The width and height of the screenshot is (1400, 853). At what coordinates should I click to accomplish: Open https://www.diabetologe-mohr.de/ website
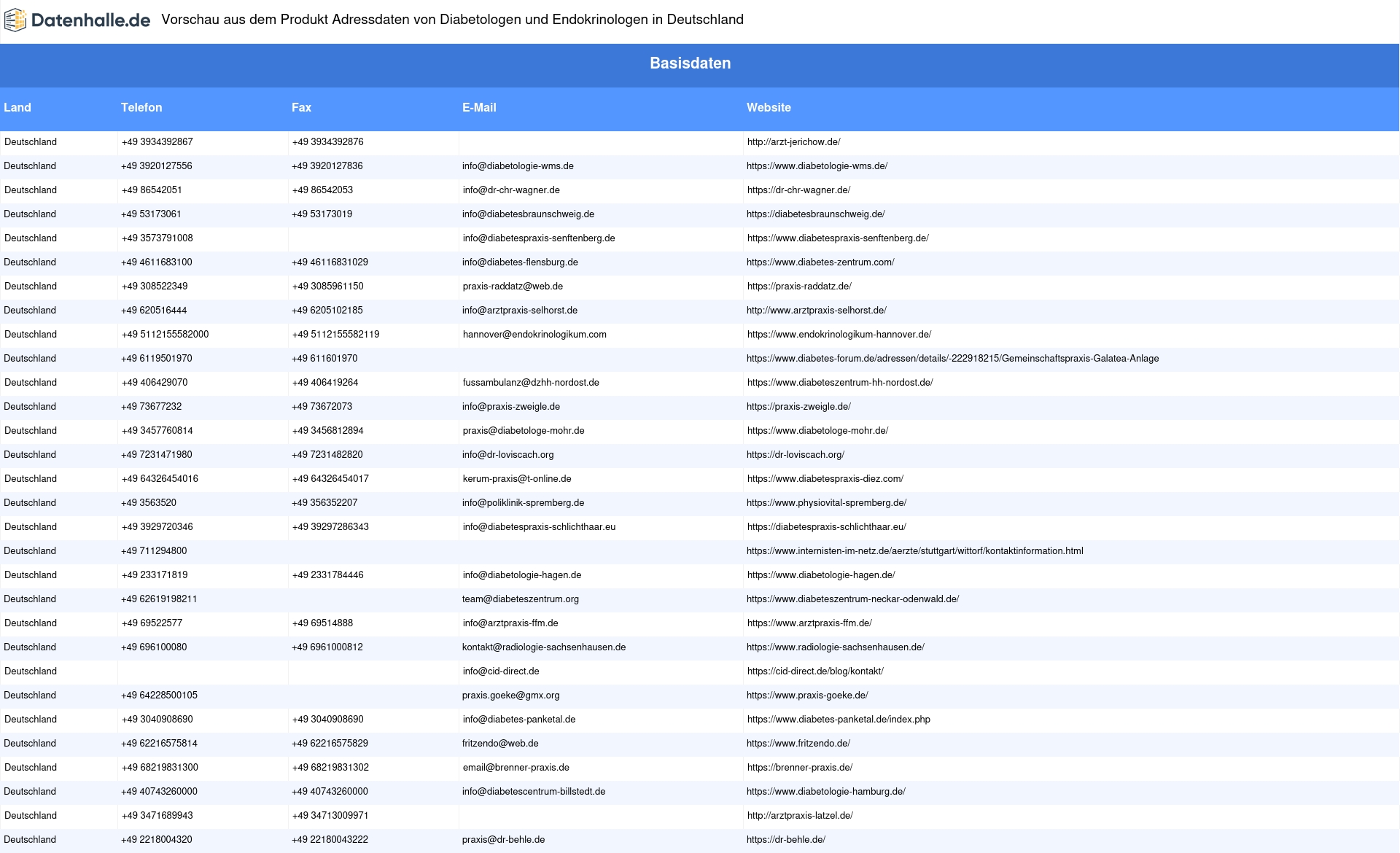click(817, 431)
